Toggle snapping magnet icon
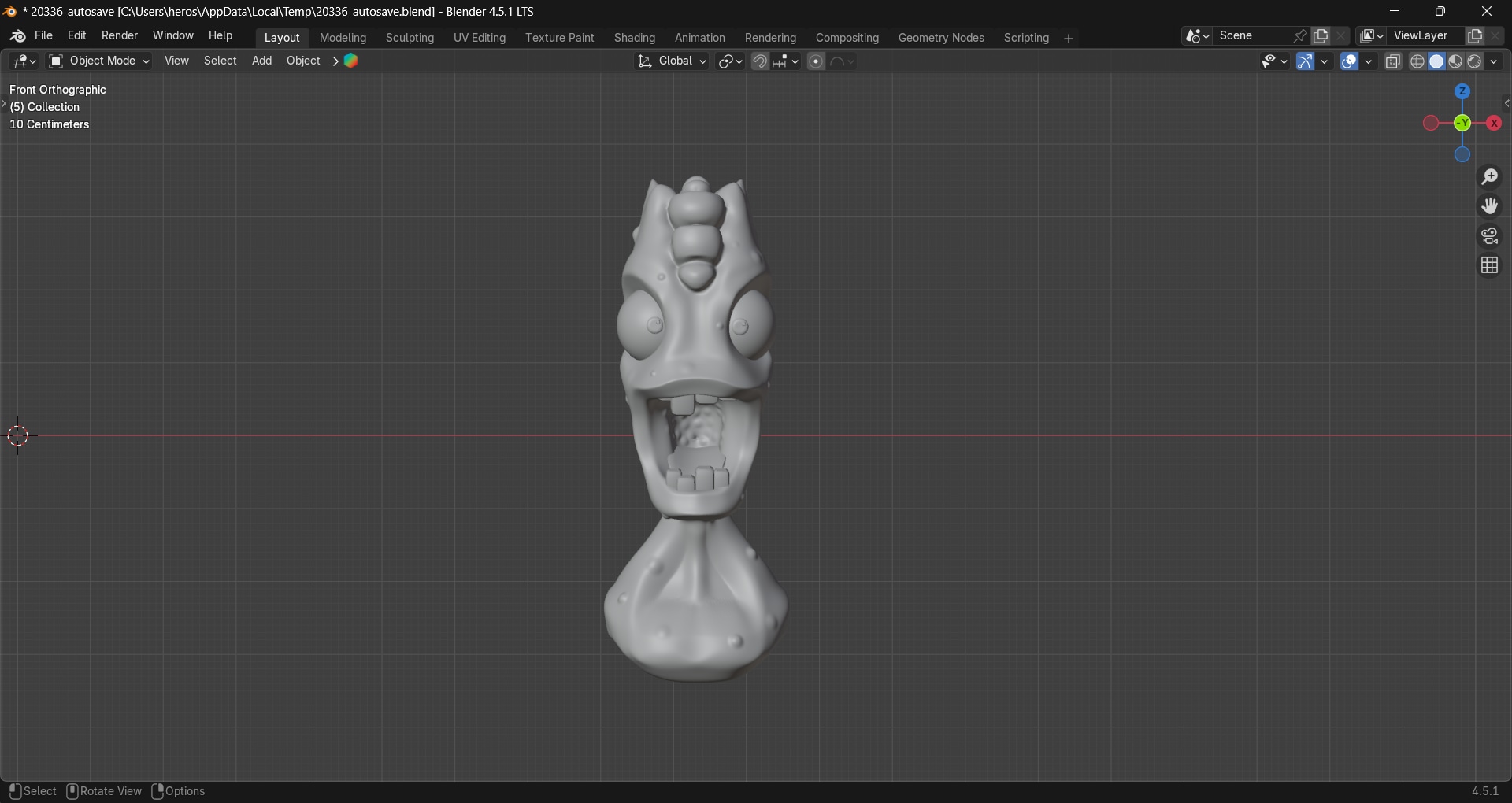Screen dimensions: 1512x803 point(760,61)
